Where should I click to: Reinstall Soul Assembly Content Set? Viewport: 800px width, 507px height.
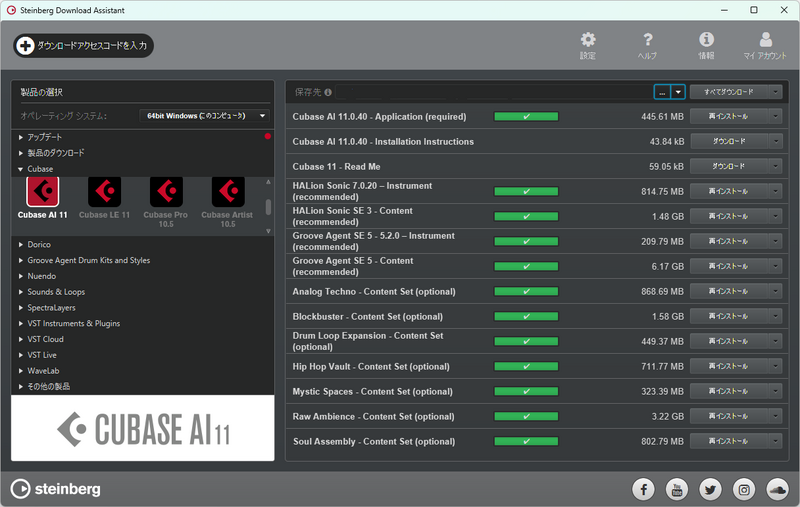(729, 441)
